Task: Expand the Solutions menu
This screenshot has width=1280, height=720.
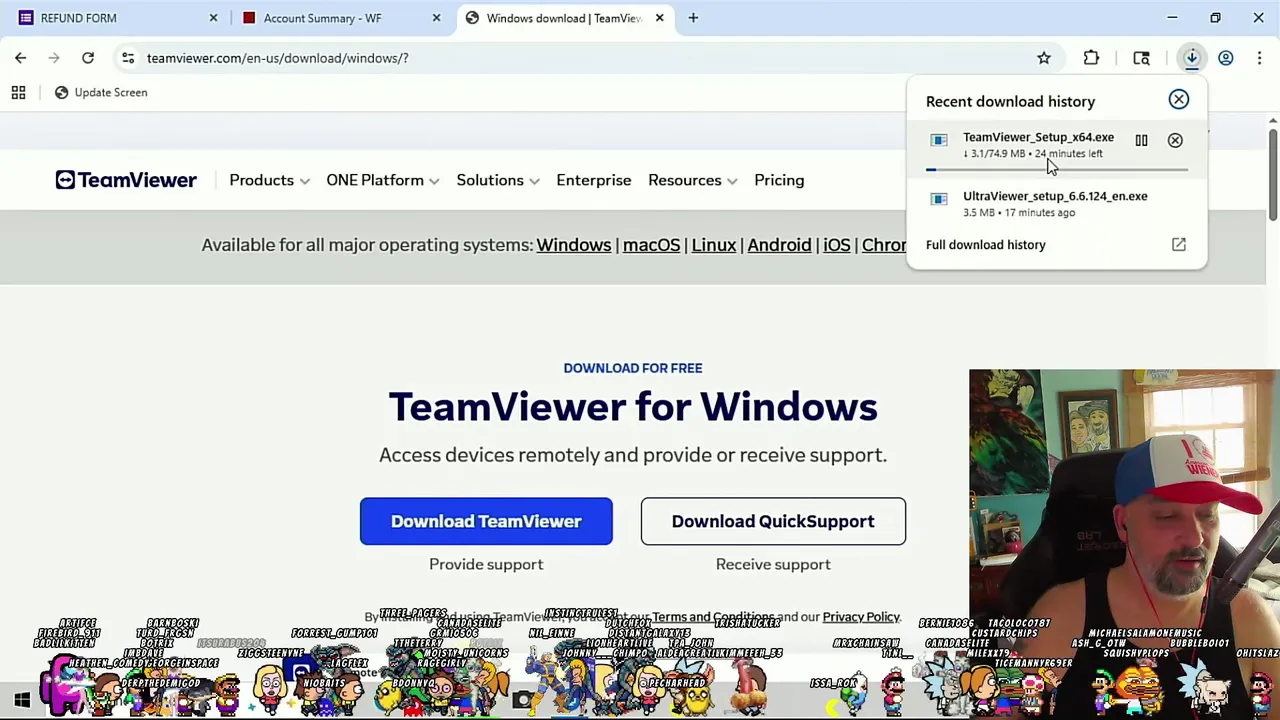Action: [x=497, y=180]
